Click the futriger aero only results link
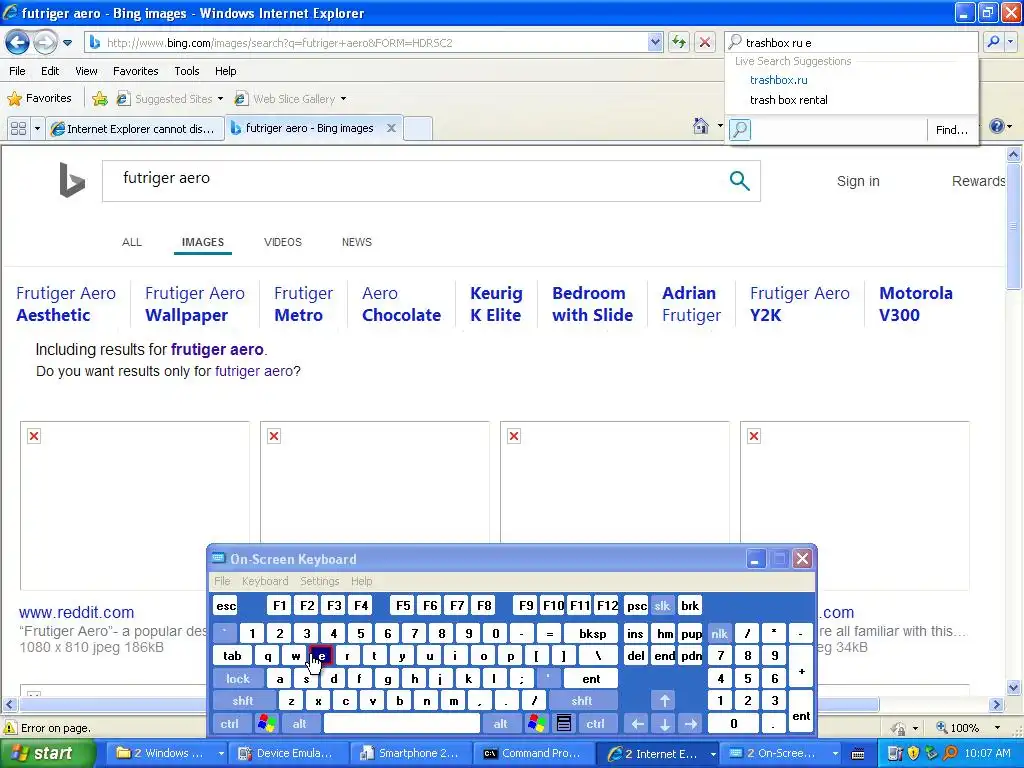The image size is (1024, 768). click(x=254, y=371)
